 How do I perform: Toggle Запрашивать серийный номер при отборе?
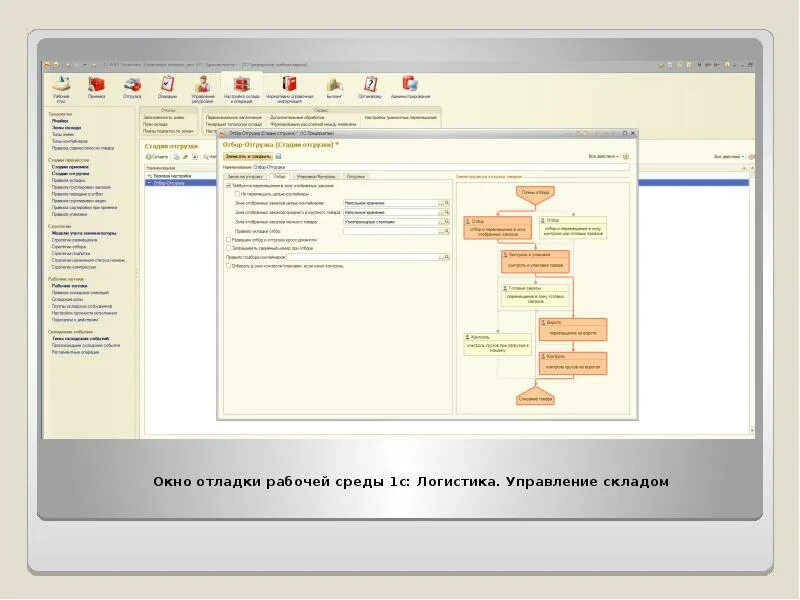click(229, 248)
